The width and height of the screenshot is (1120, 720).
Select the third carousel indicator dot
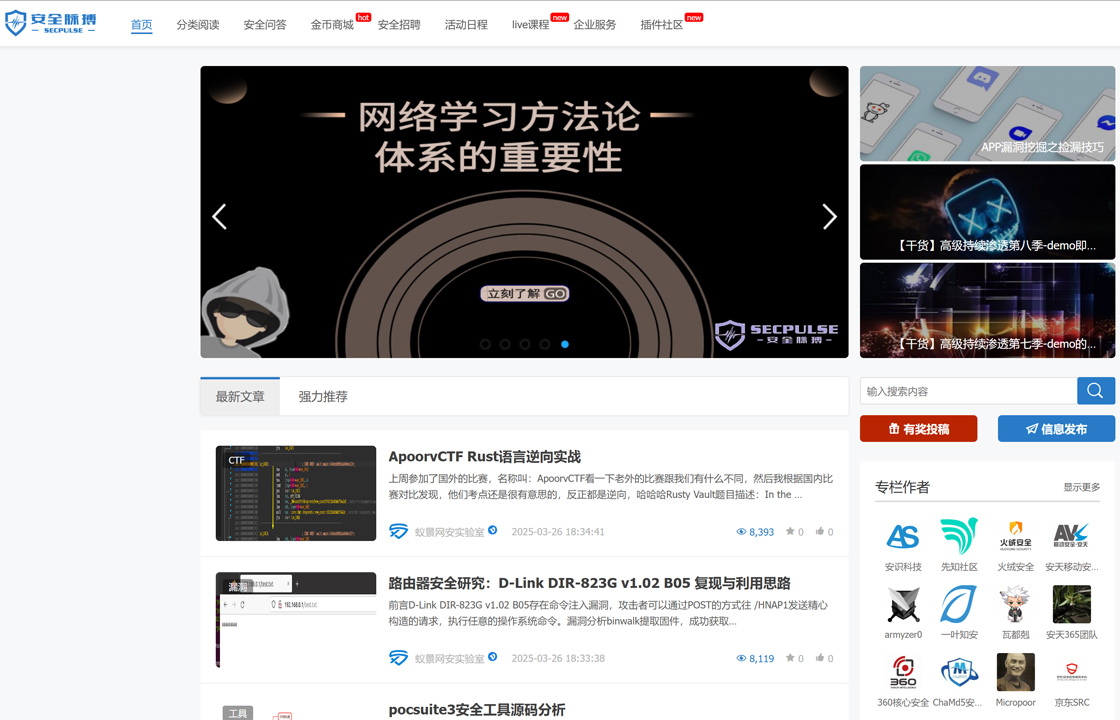pos(525,344)
